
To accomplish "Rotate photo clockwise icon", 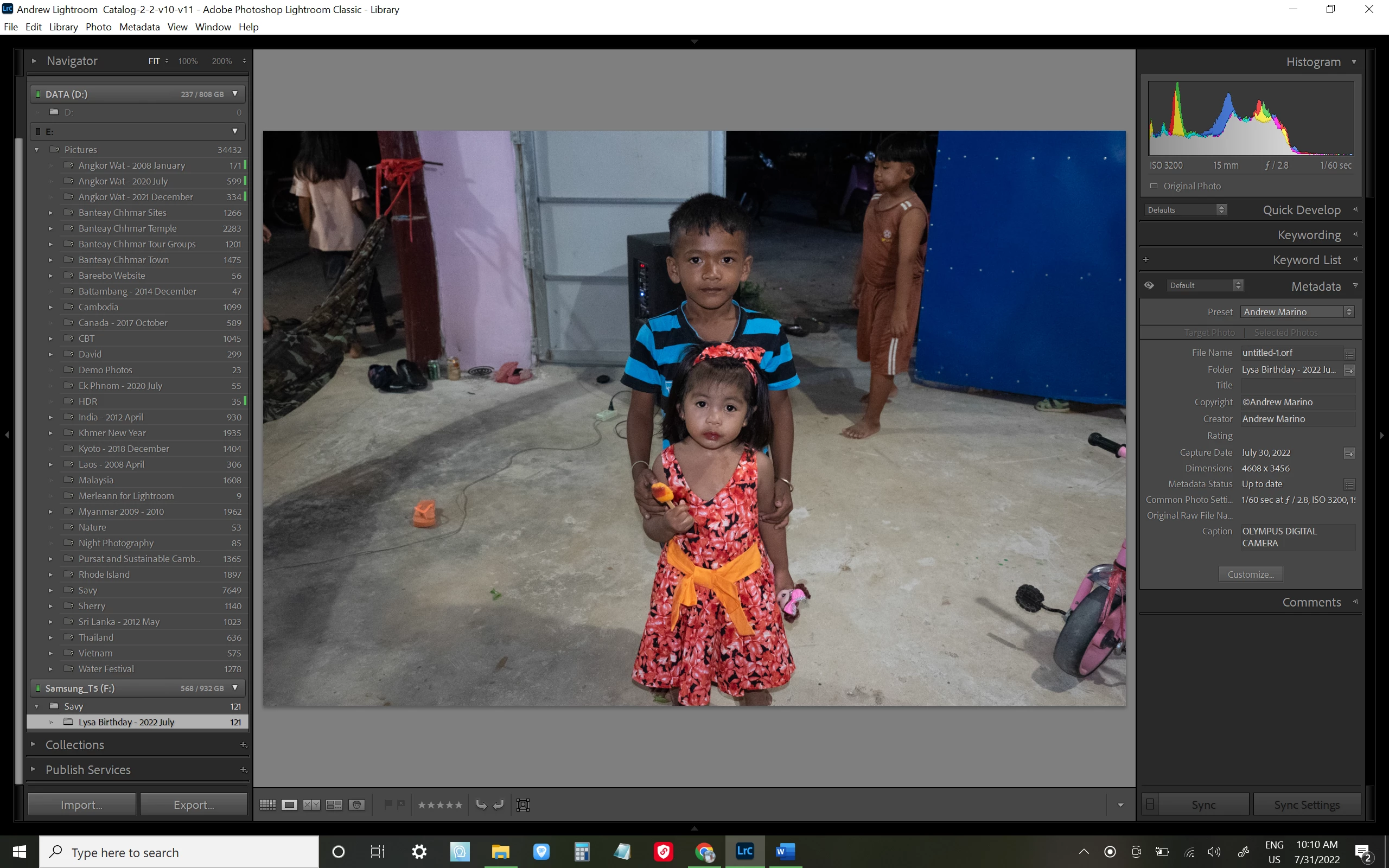I will tap(499, 805).
